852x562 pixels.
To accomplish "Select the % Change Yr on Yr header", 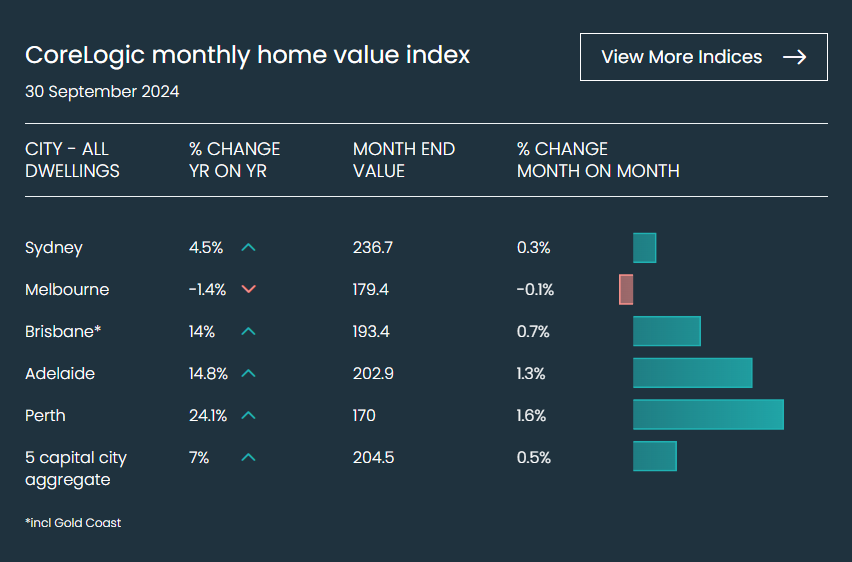I will point(234,160).
